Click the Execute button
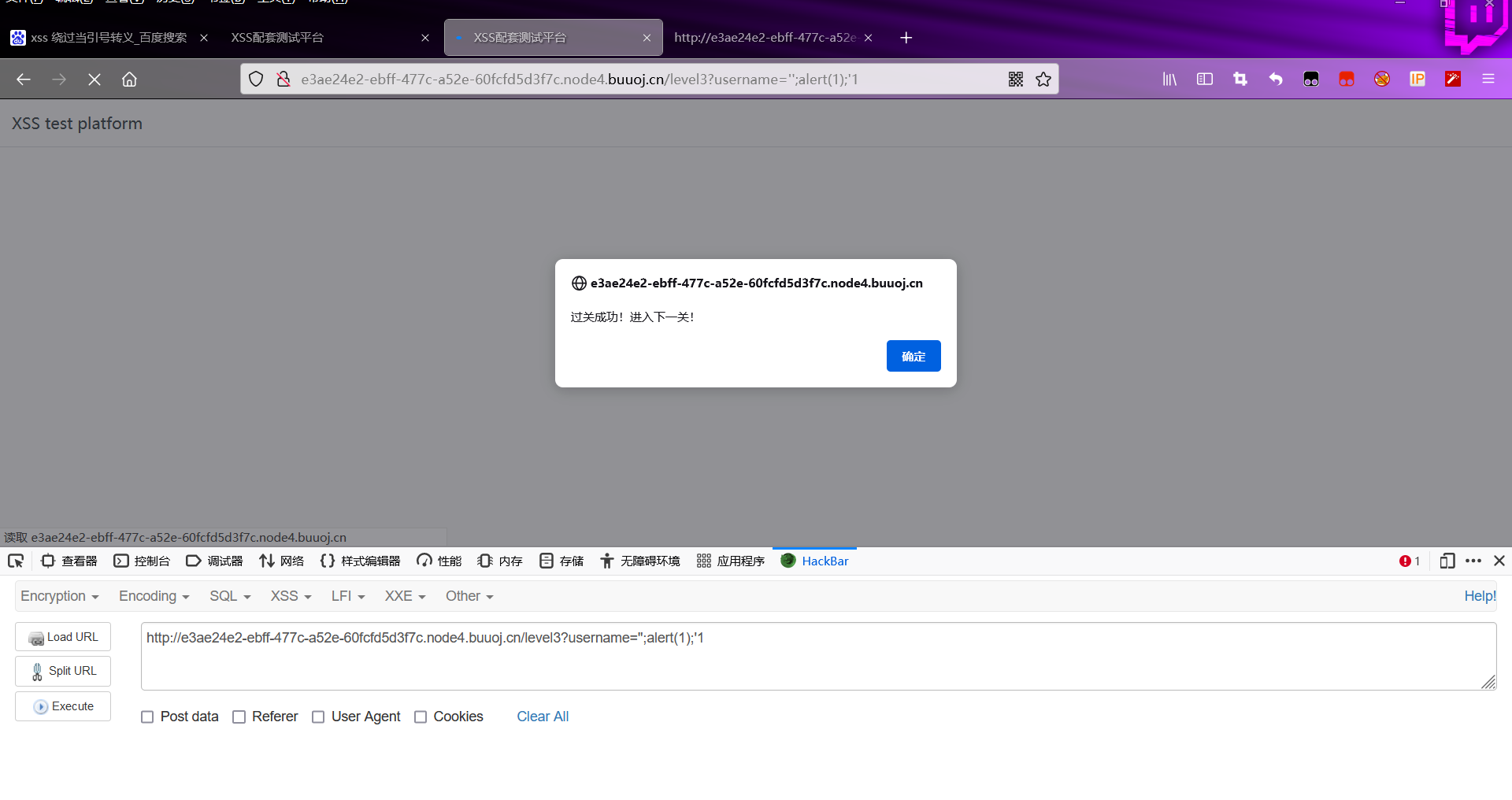 click(x=62, y=706)
